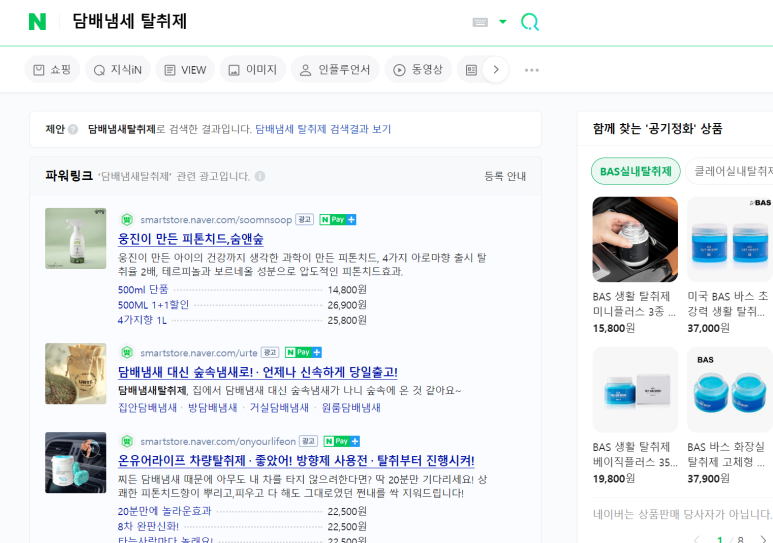Viewport: 773px width, 543px height.
Task: Open BAS 미니플러스 car cupholder image
Action: pos(635,239)
